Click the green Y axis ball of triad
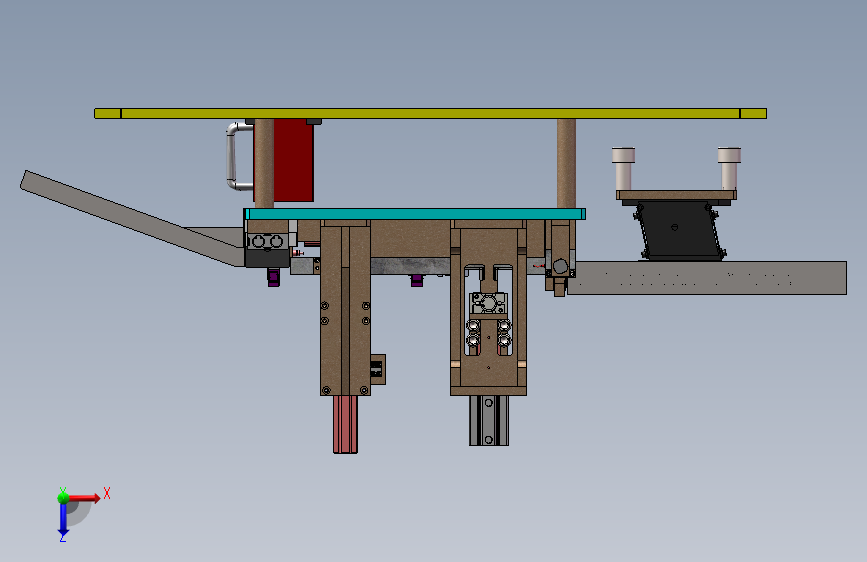Viewport: 867px width, 562px height. (x=63, y=497)
